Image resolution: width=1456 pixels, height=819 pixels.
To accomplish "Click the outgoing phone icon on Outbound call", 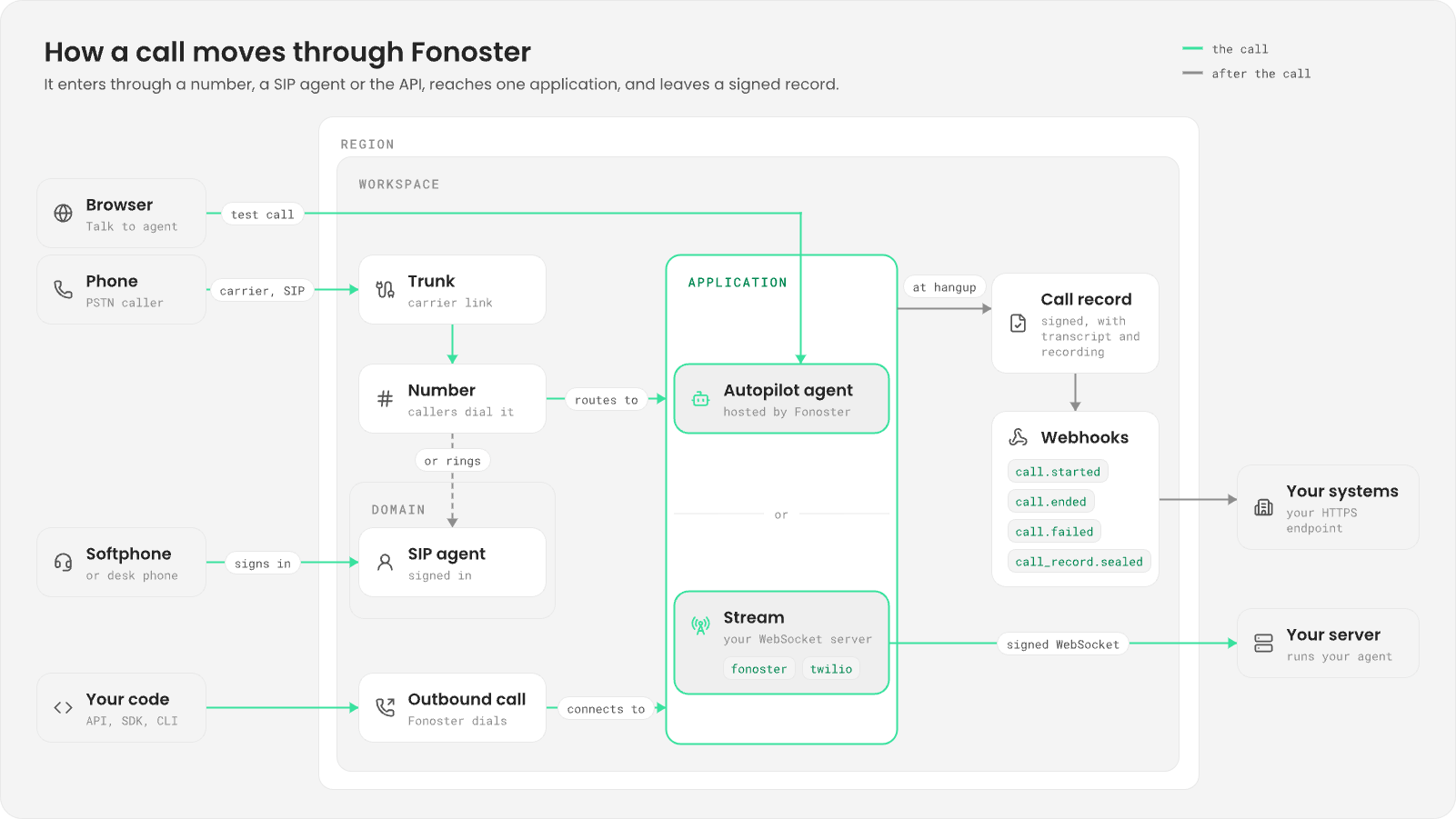I will pyautogui.click(x=386, y=708).
